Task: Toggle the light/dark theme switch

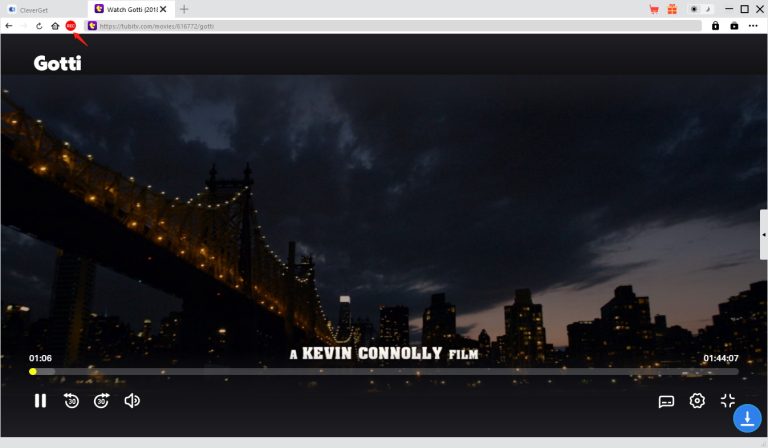Action: pyautogui.click(x=699, y=9)
